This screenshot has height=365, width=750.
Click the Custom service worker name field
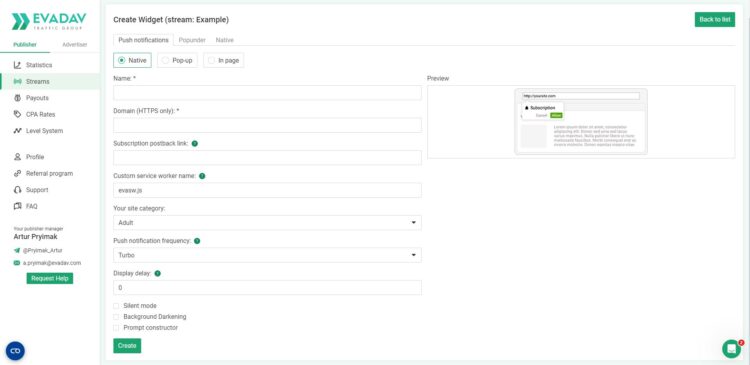(267, 190)
